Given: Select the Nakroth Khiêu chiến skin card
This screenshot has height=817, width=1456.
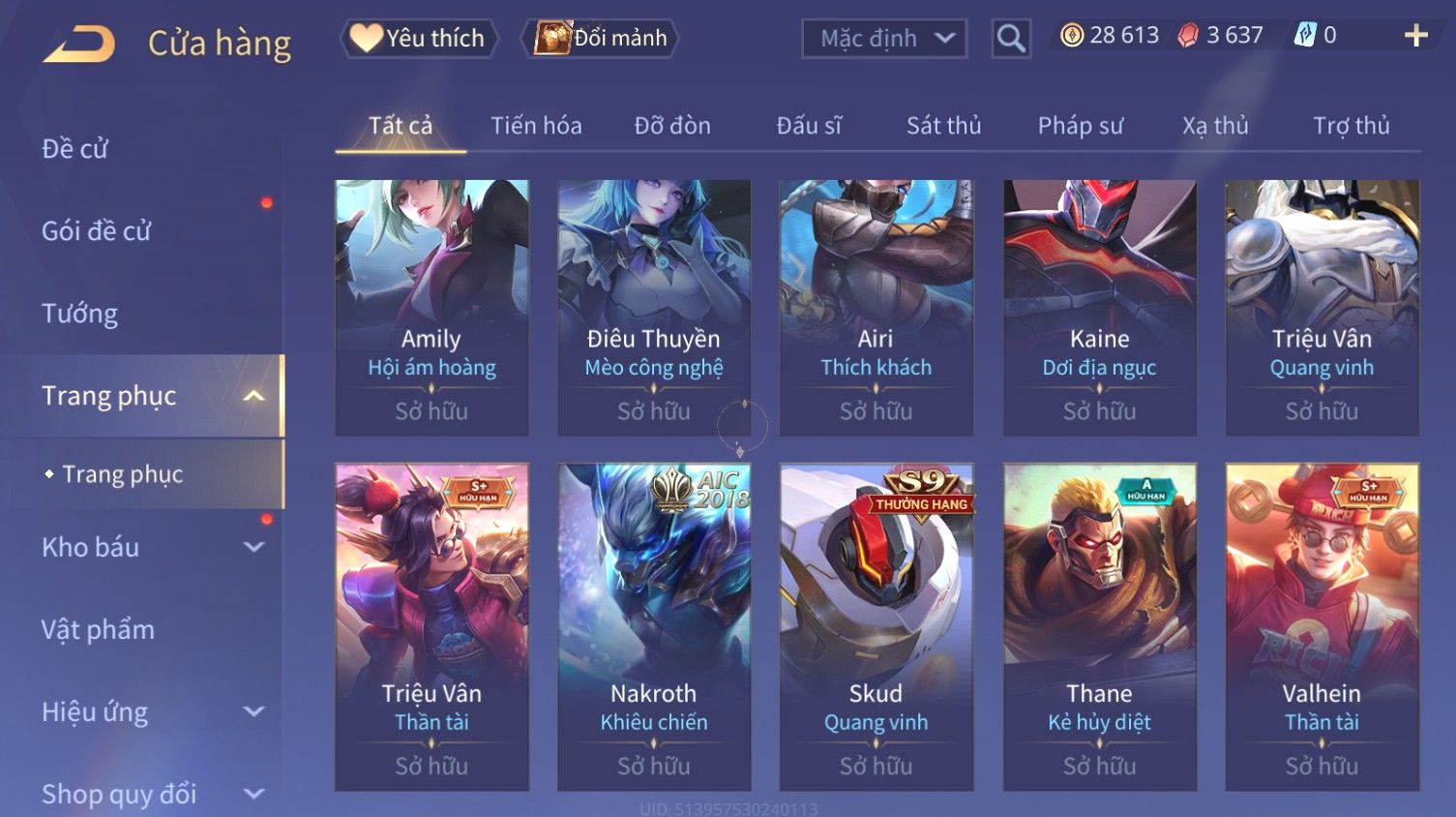Looking at the screenshot, I should (x=654, y=626).
